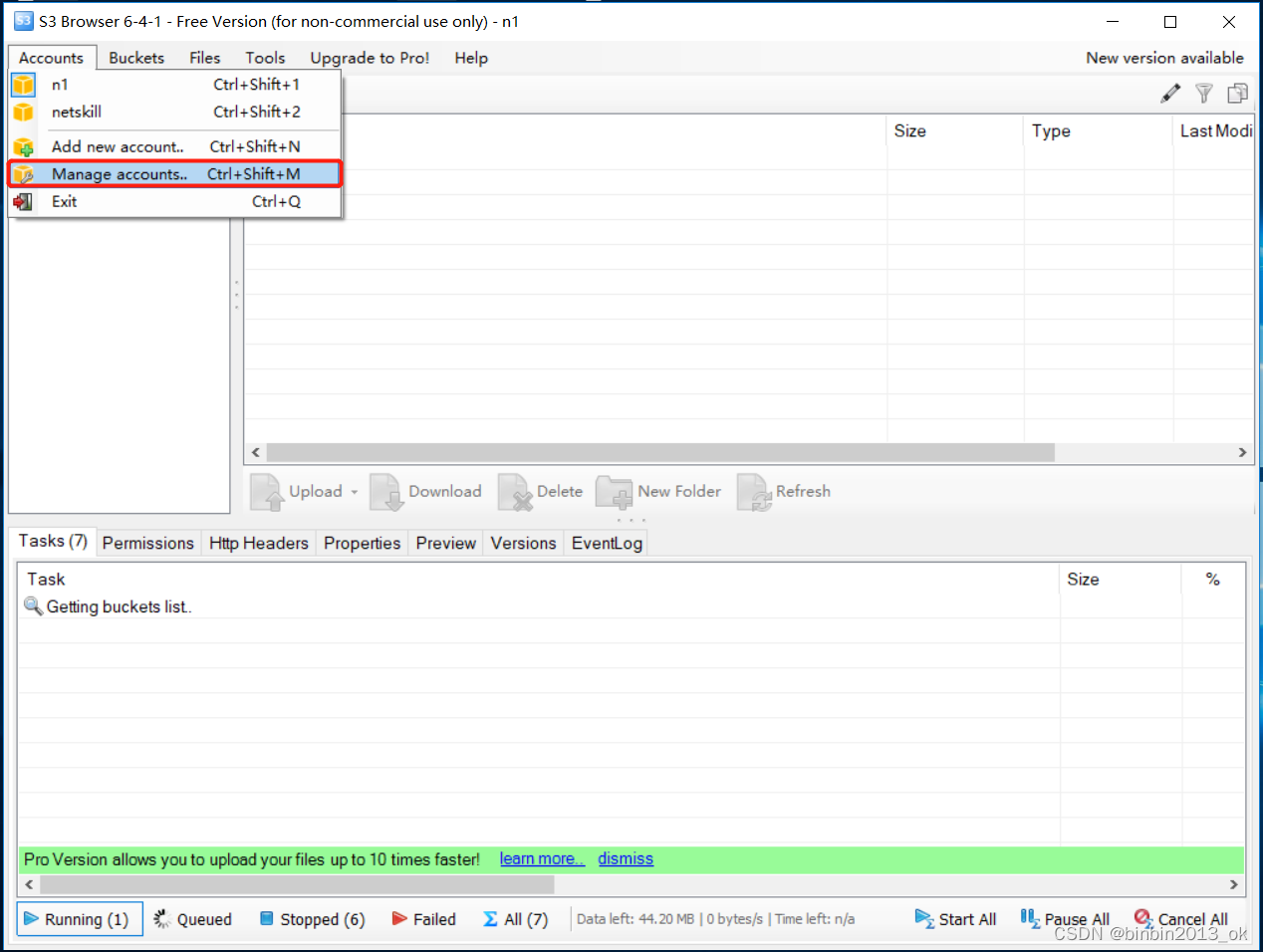Click the Upload file icon
This screenshot has height=952, width=1263.
(266, 492)
